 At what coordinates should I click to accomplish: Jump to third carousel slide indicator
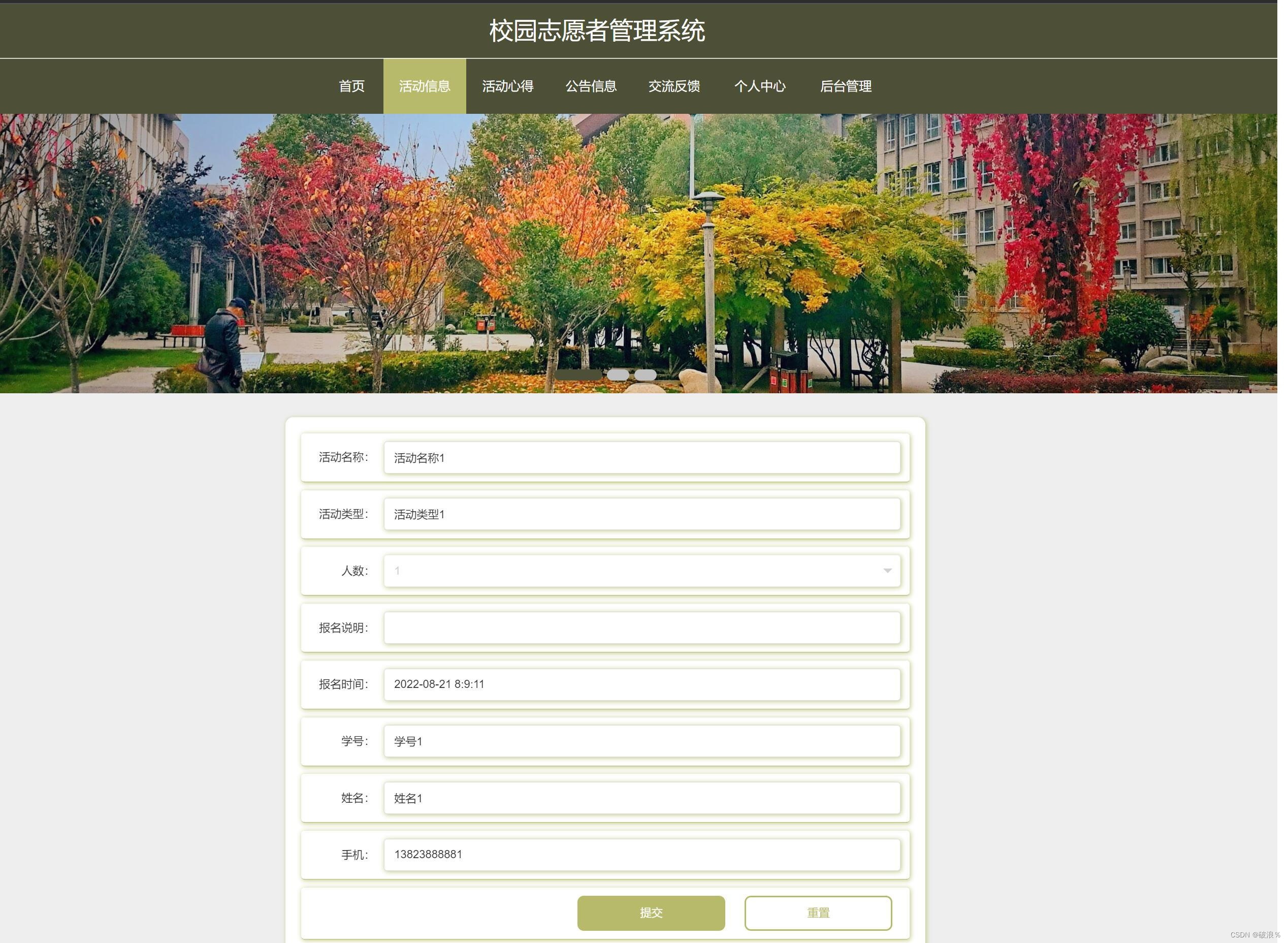[x=646, y=374]
